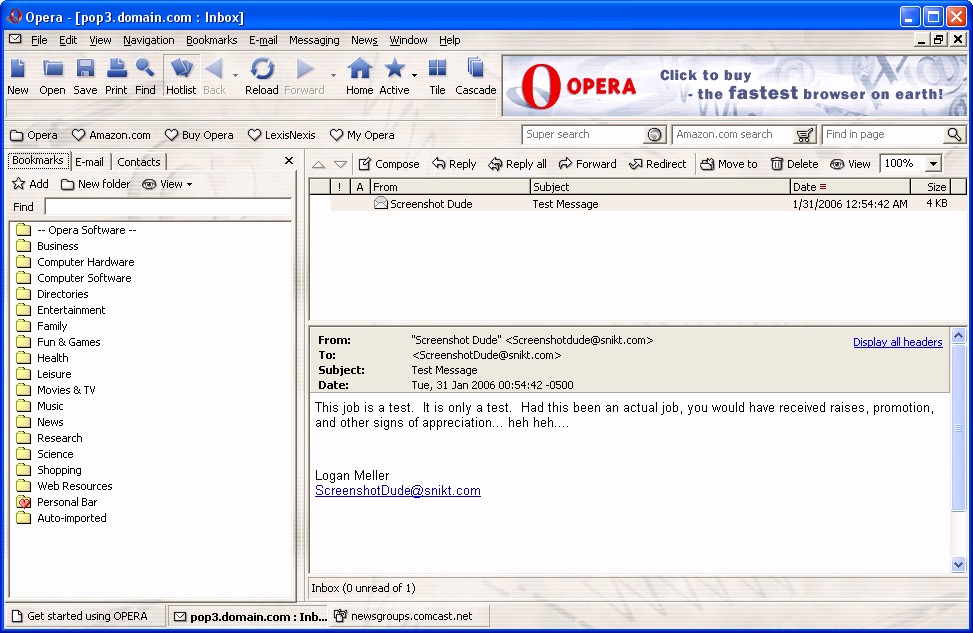Screen dimensions: 973x633
Task: Click the Super search field
Action: pyautogui.click(x=583, y=134)
